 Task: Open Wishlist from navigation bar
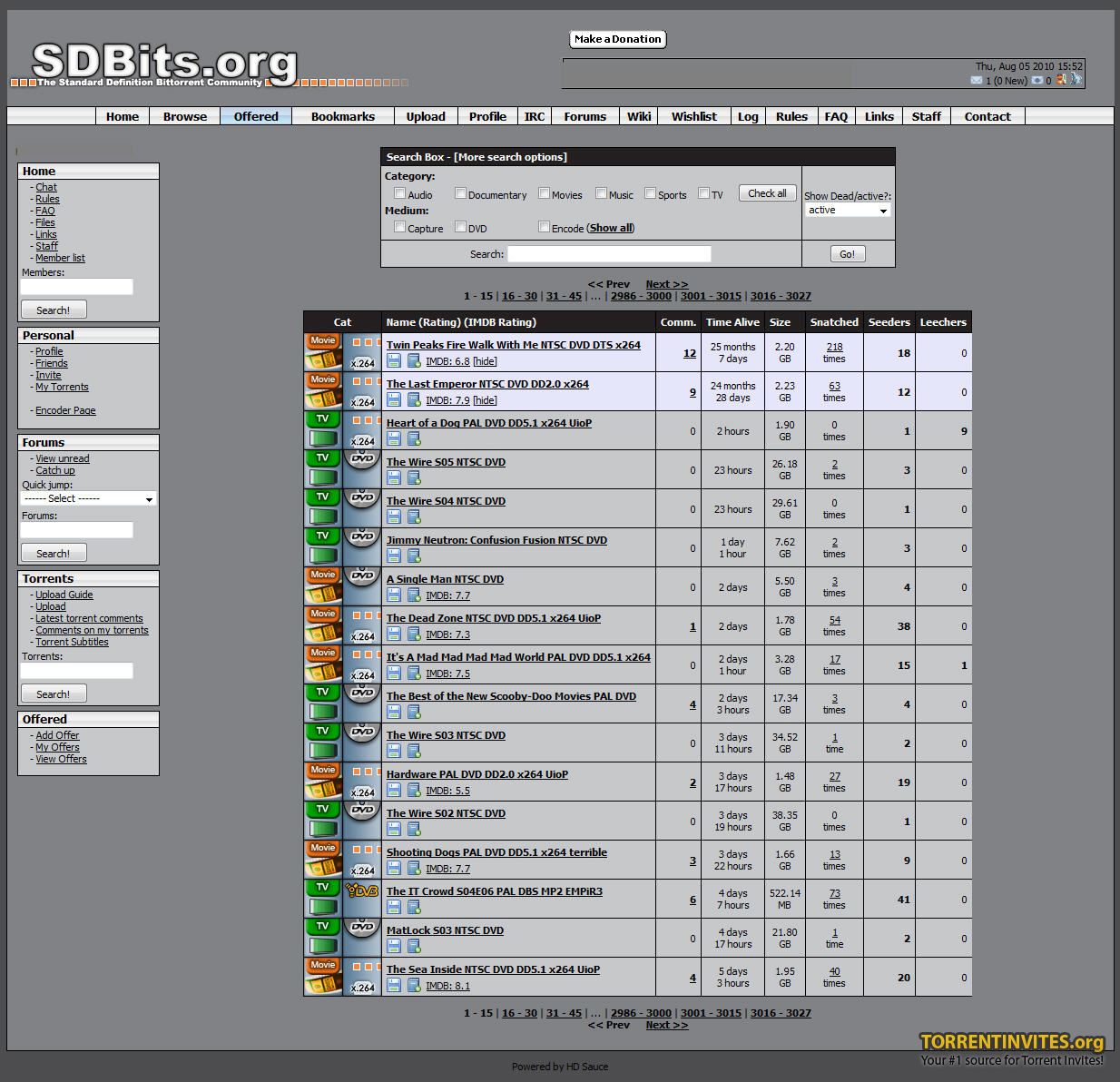pyautogui.click(x=694, y=116)
